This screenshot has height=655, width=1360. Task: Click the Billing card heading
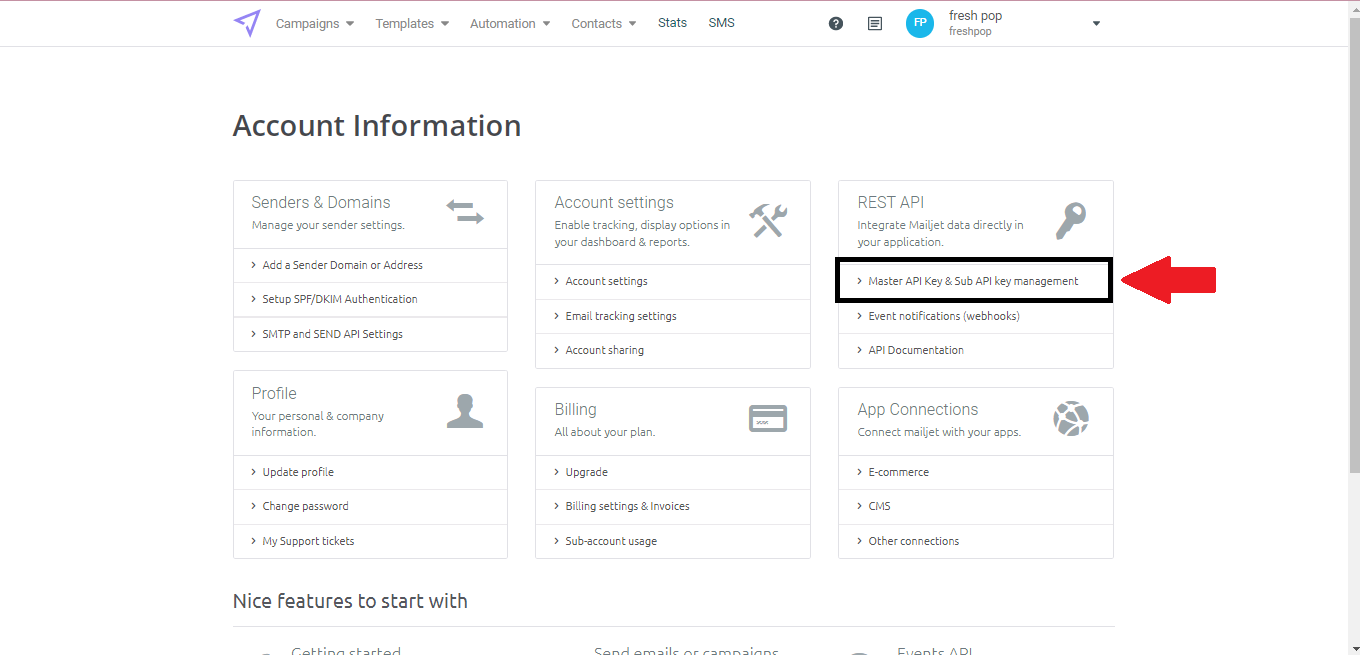coord(575,409)
